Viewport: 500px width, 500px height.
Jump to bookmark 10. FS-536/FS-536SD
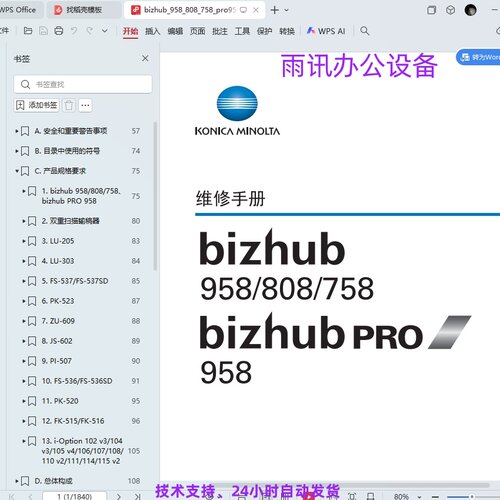tap(77, 381)
